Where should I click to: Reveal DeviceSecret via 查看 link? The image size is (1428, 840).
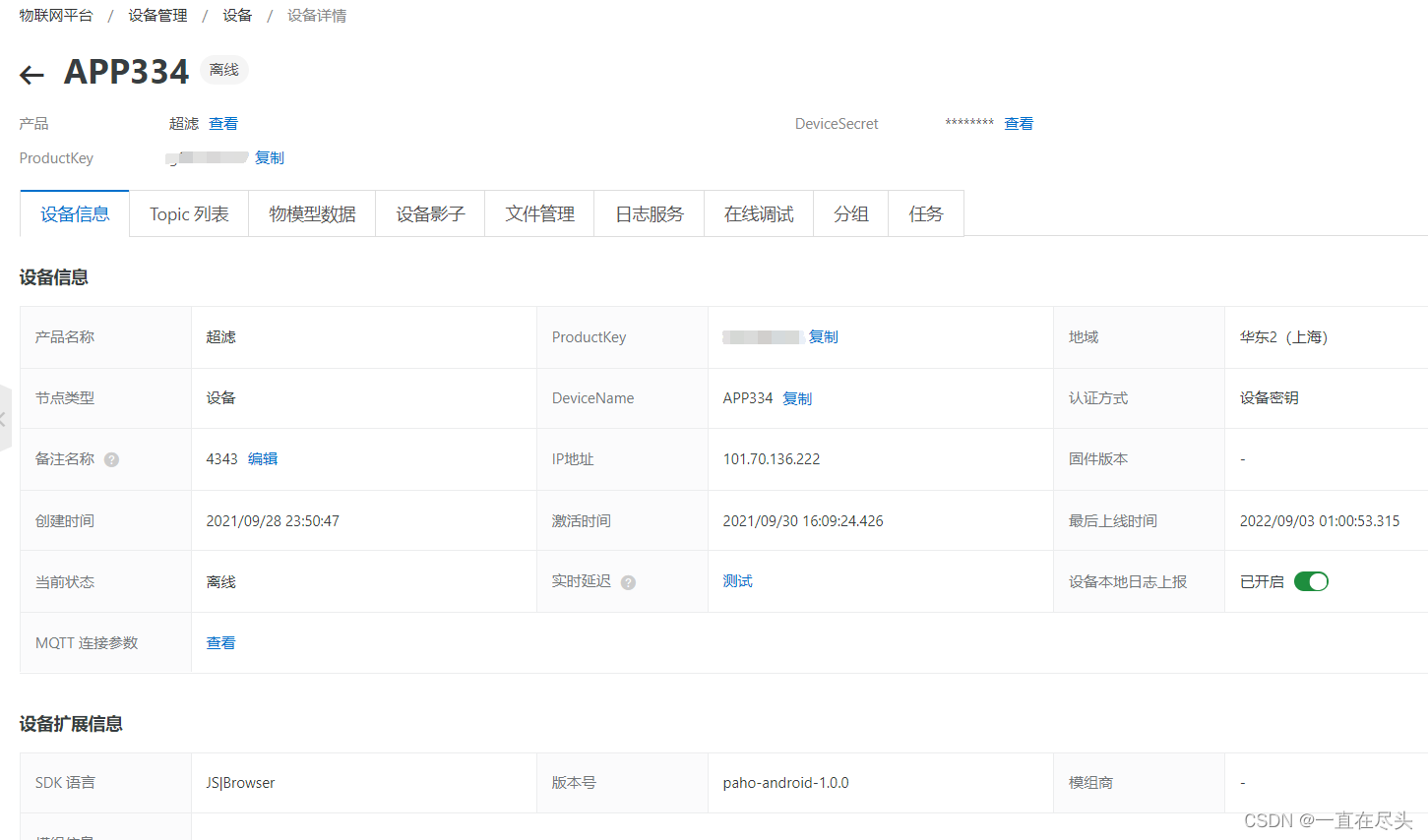(x=1019, y=124)
